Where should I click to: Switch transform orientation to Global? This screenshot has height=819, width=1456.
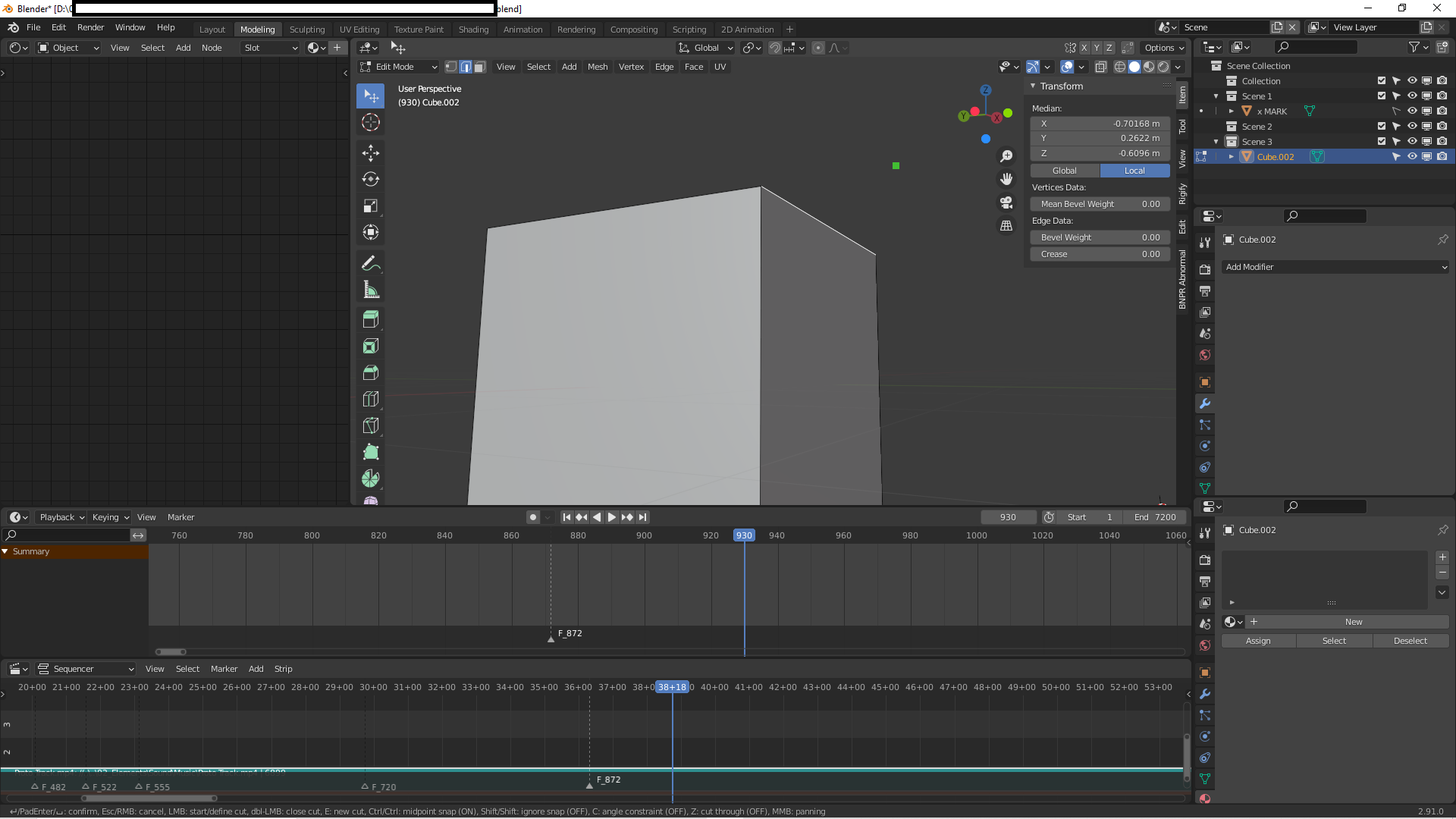coord(1065,171)
